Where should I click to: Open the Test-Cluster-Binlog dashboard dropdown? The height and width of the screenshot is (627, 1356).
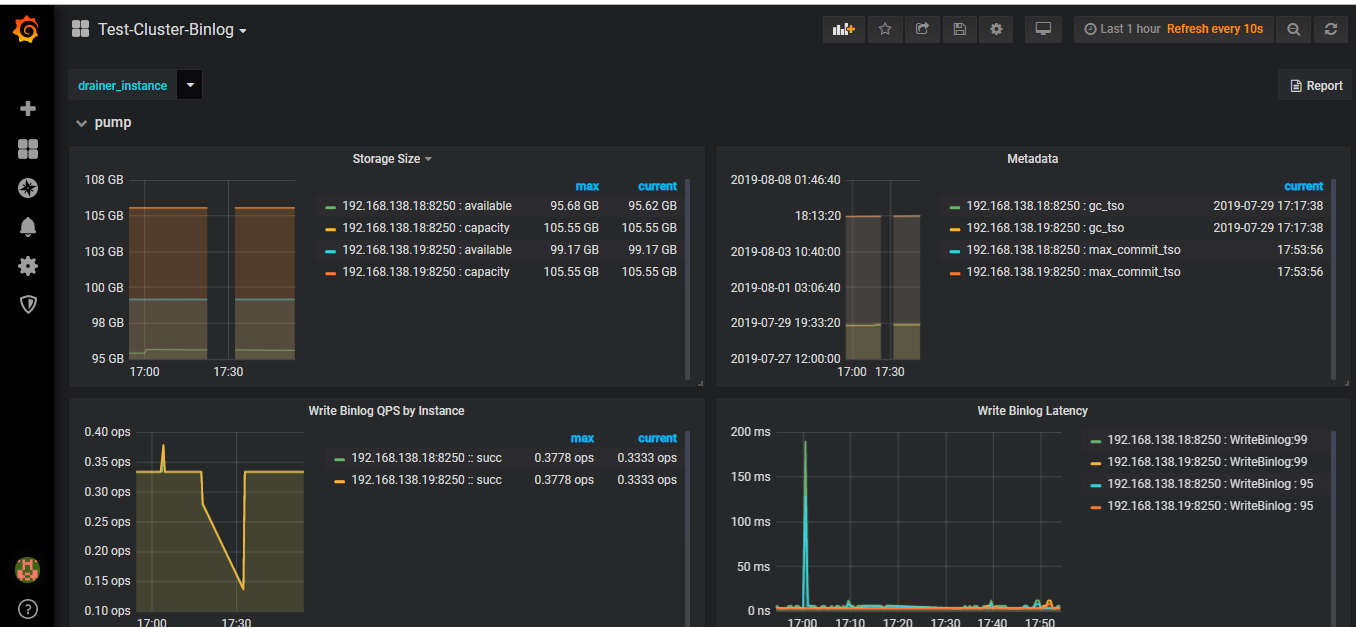(172, 30)
